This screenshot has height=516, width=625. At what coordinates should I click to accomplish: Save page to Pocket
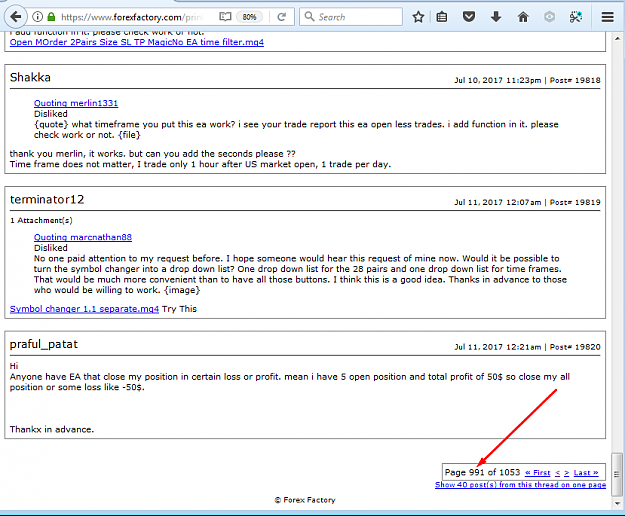pyautogui.click(x=469, y=17)
